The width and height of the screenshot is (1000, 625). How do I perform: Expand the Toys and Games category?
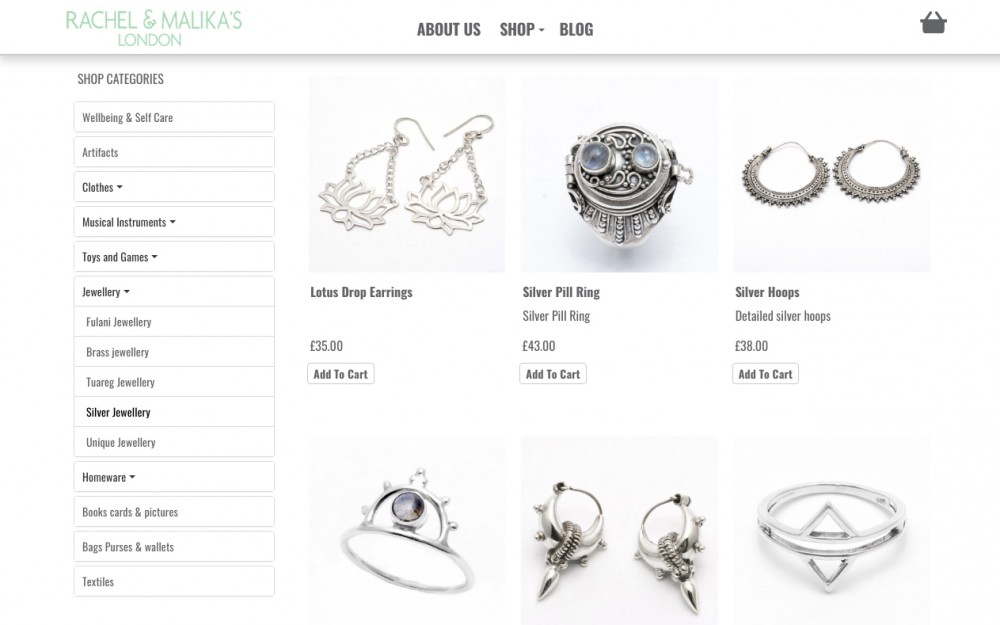174,257
